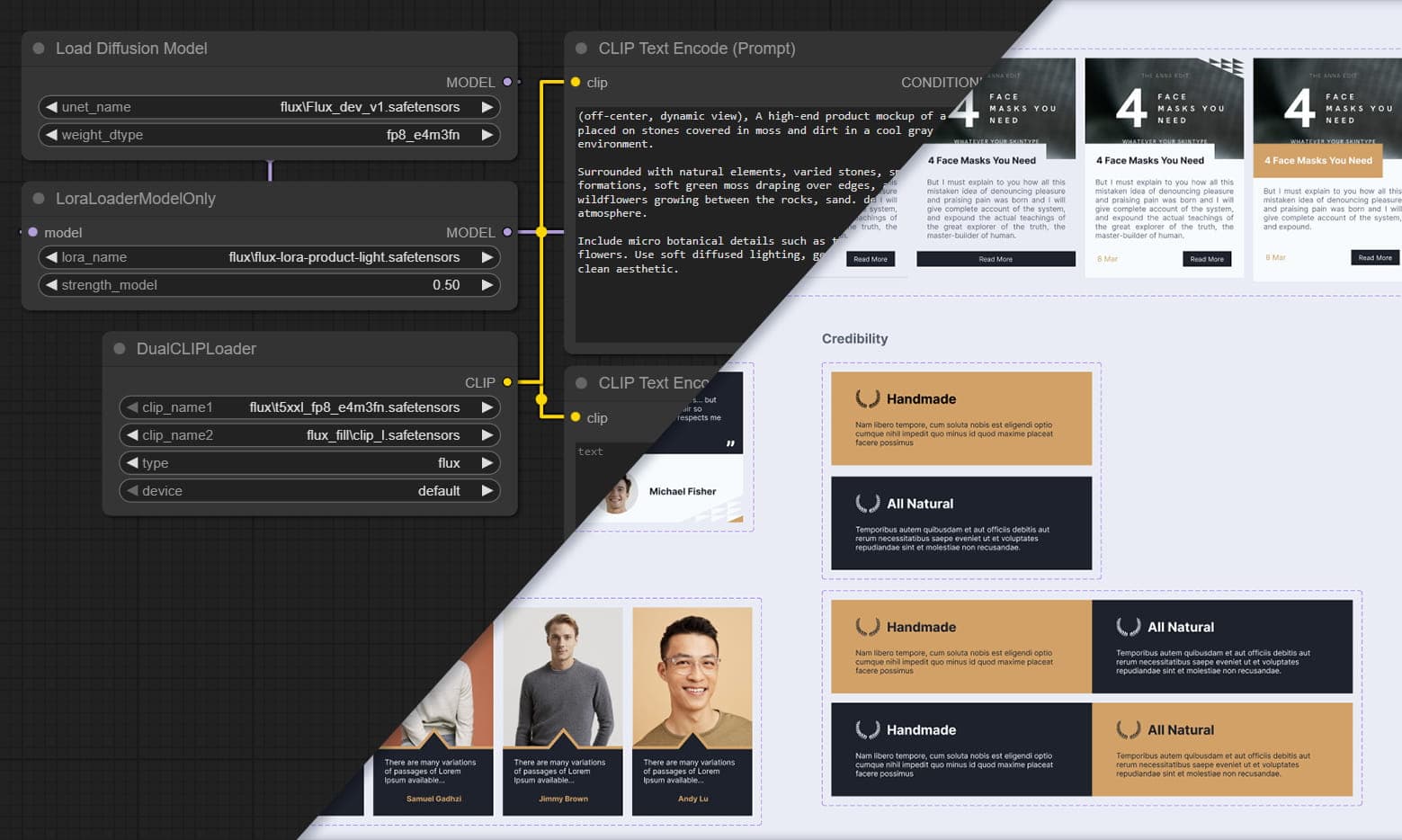The width and height of the screenshot is (1402, 840).
Task: Click the strength_model 0.50 value slider
Action: (x=269, y=285)
